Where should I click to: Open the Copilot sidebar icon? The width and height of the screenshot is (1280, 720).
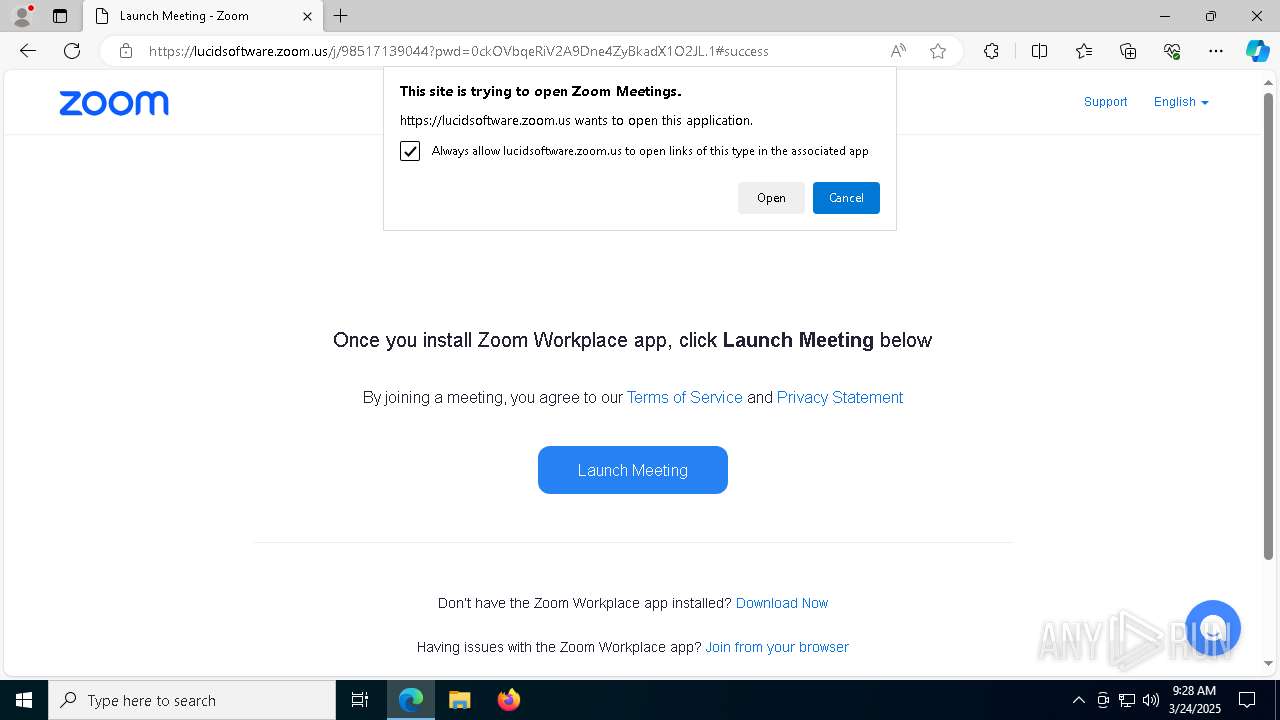click(1257, 51)
